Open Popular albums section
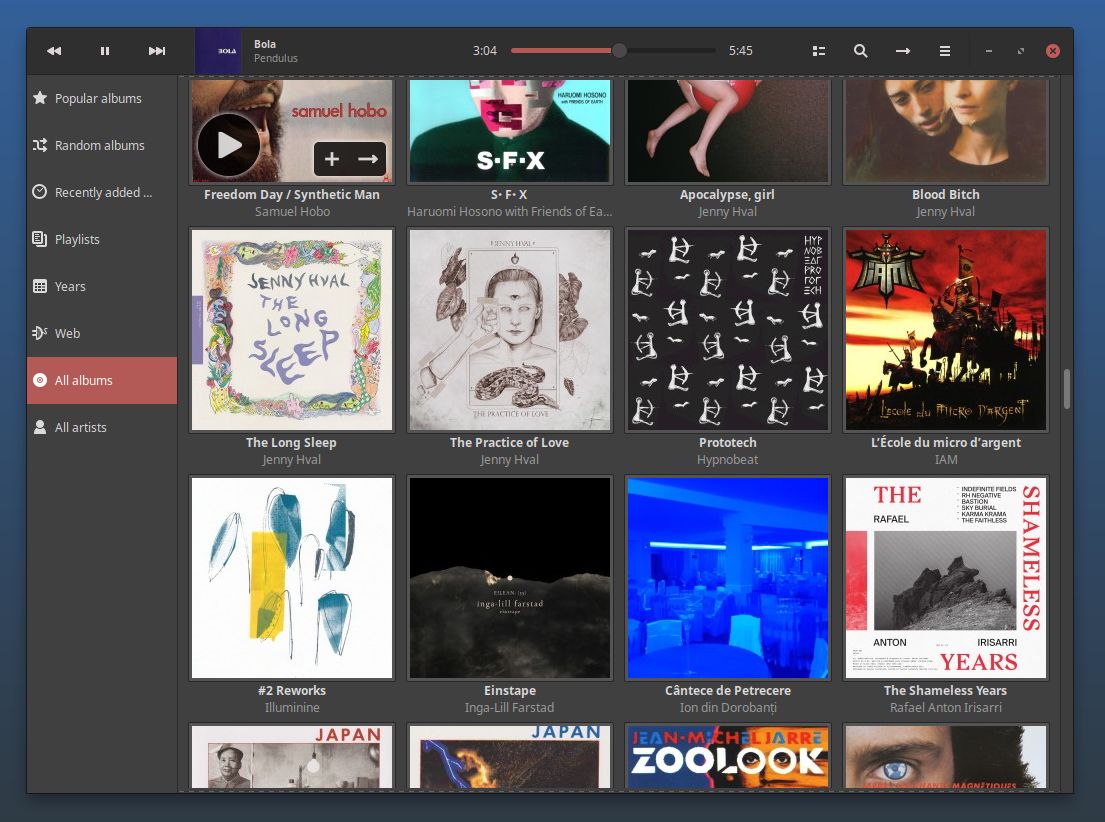The image size is (1105, 822). (x=102, y=98)
